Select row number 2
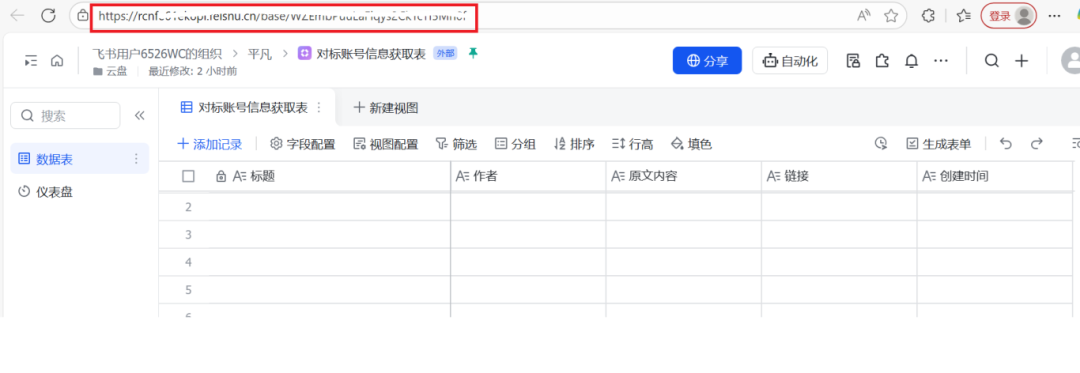Screen dimensions: 1080x373 point(188,207)
